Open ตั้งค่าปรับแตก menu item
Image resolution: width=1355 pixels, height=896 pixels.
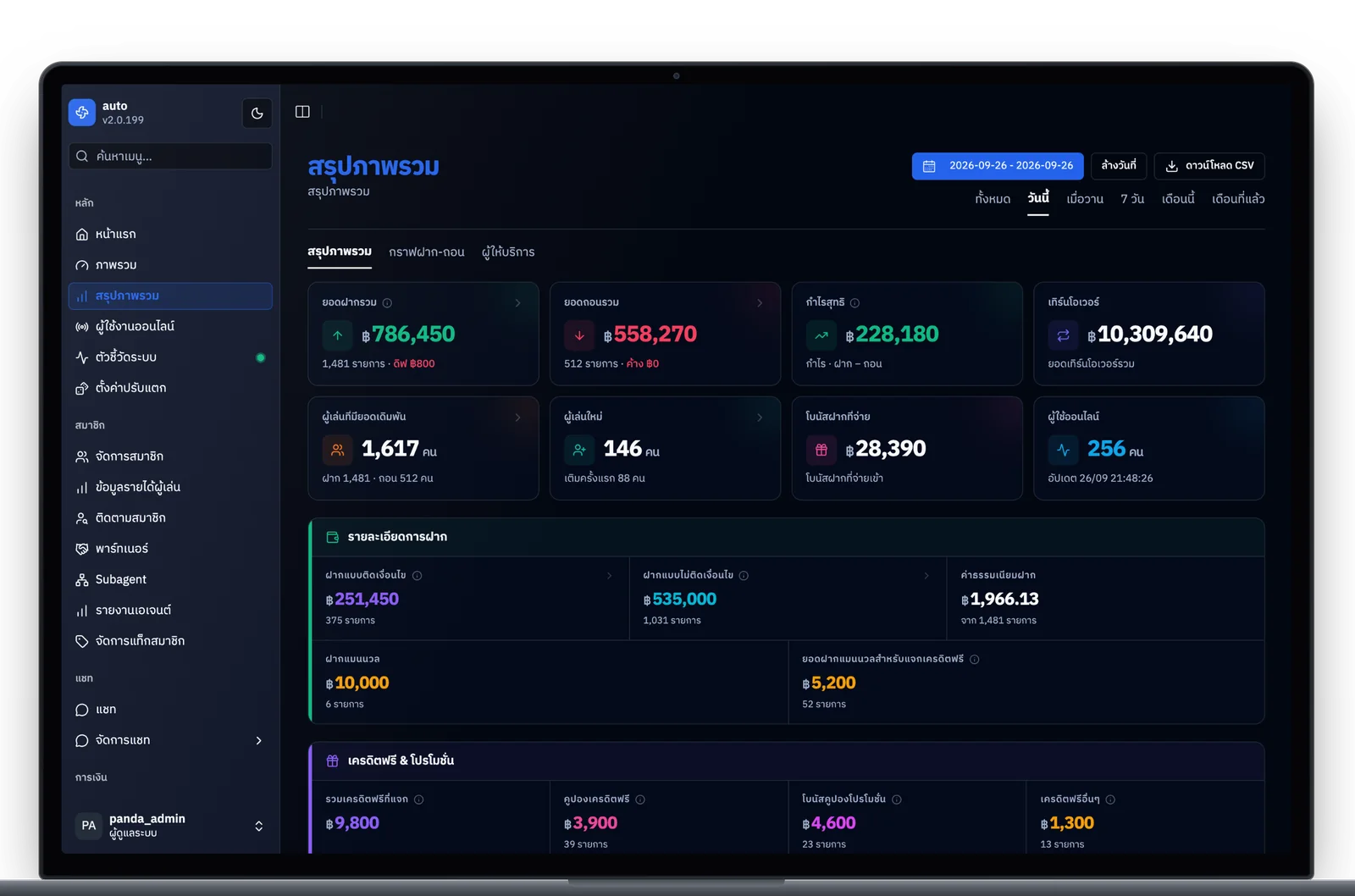pyautogui.click(x=170, y=388)
